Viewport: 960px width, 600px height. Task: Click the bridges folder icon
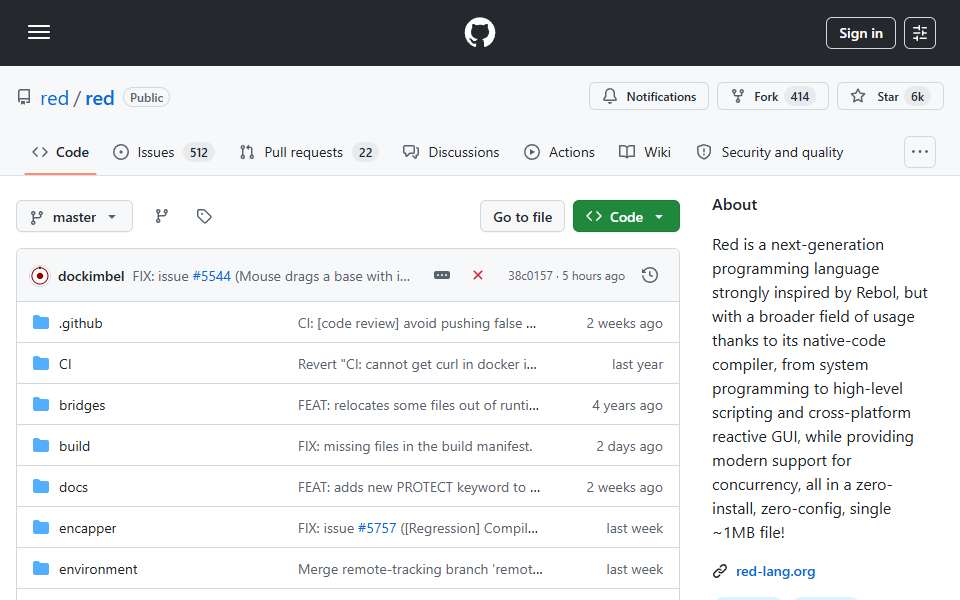point(41,405)
